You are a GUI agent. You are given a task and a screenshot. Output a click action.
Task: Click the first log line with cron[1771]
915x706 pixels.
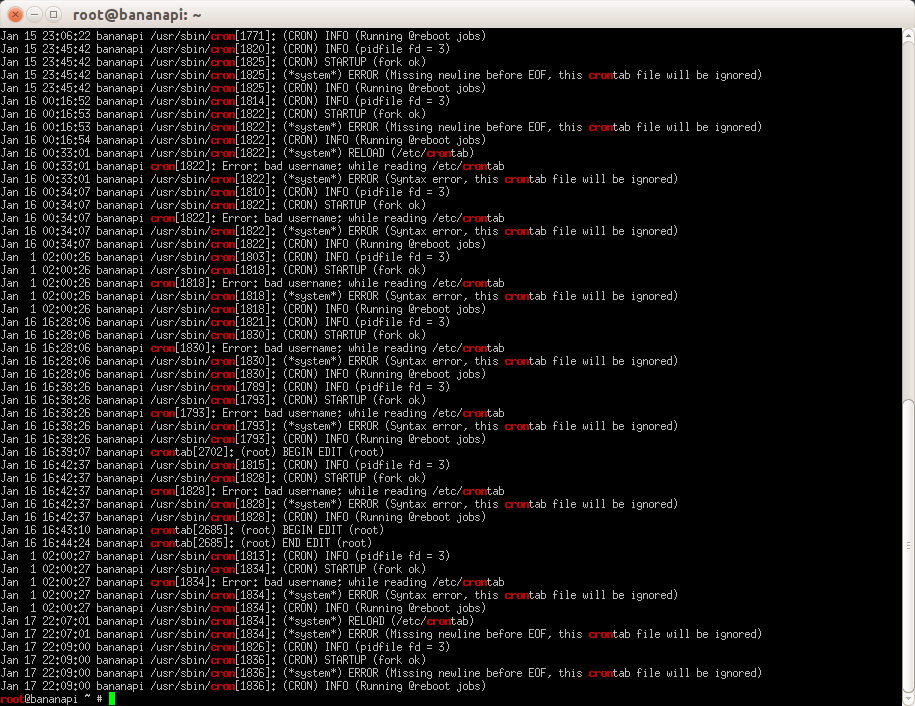tap(243, 36)
